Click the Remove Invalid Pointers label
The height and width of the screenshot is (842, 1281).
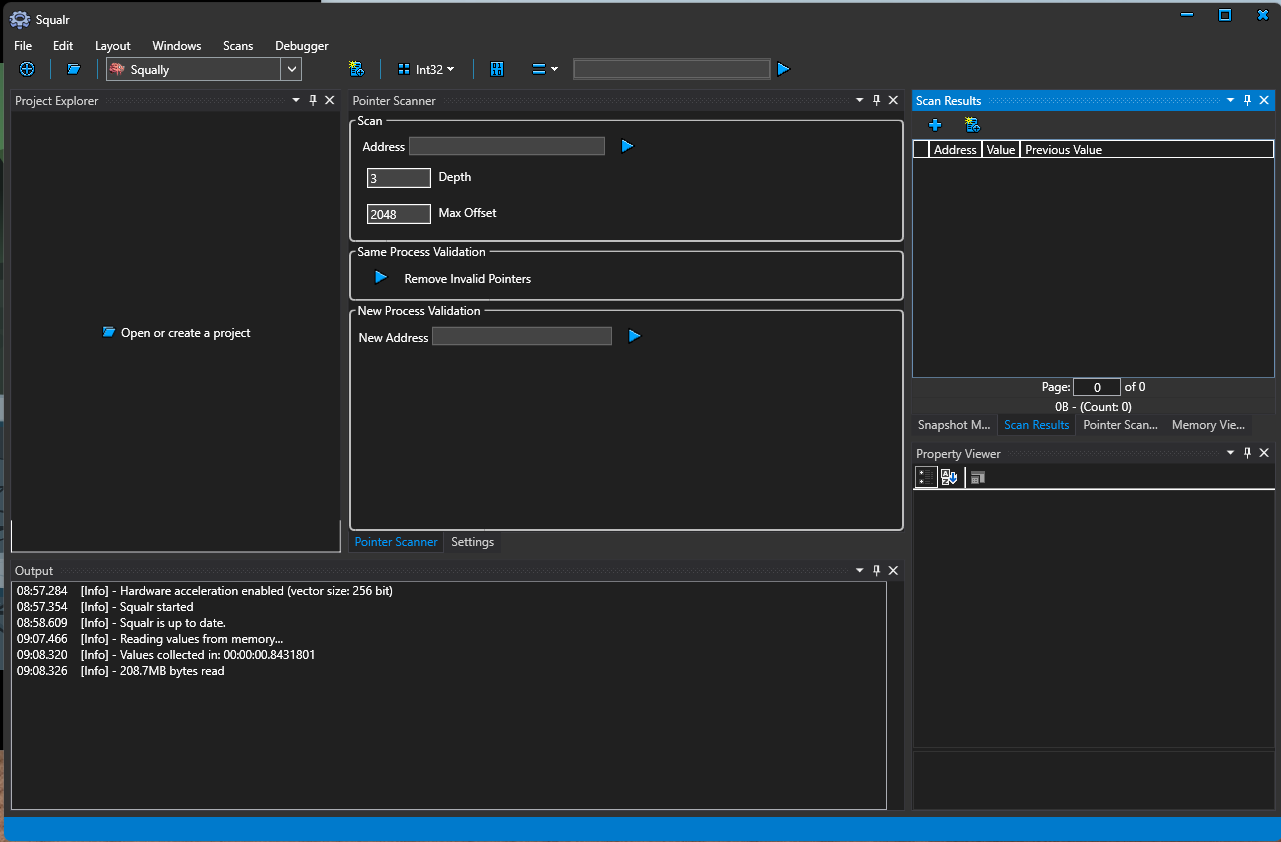pyautogui.click(x=467, y=279)
